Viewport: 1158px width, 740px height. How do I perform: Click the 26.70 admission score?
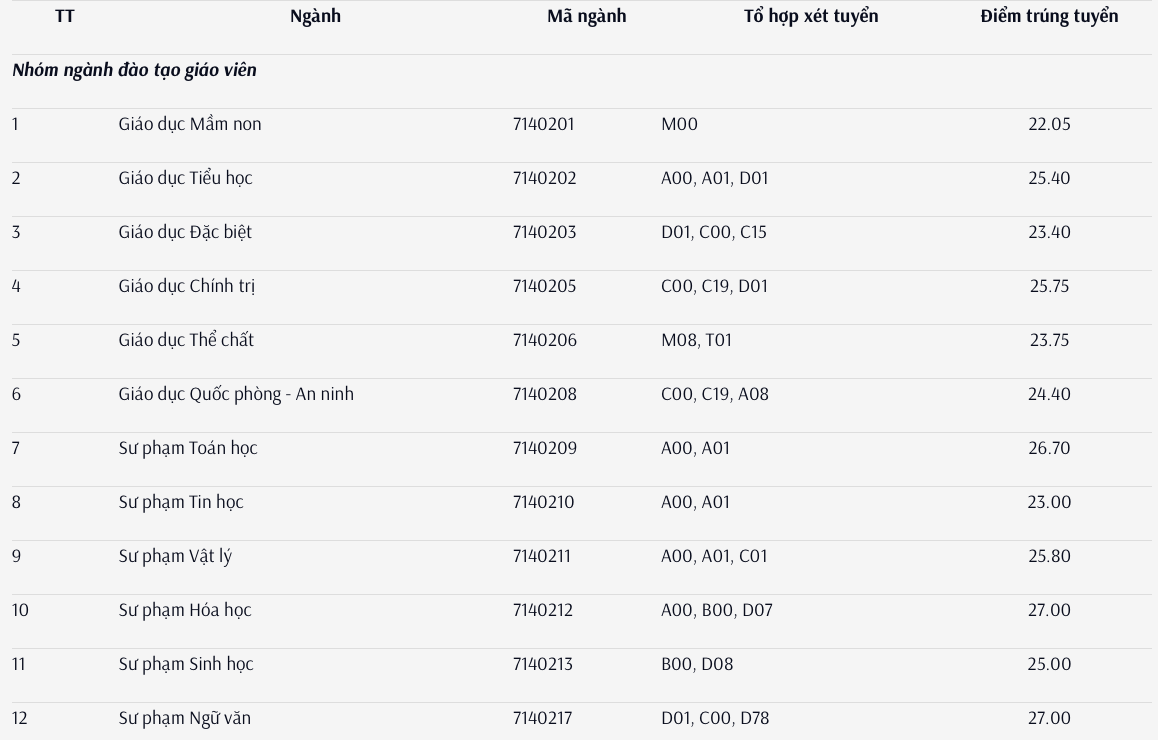click(1049, 448)
